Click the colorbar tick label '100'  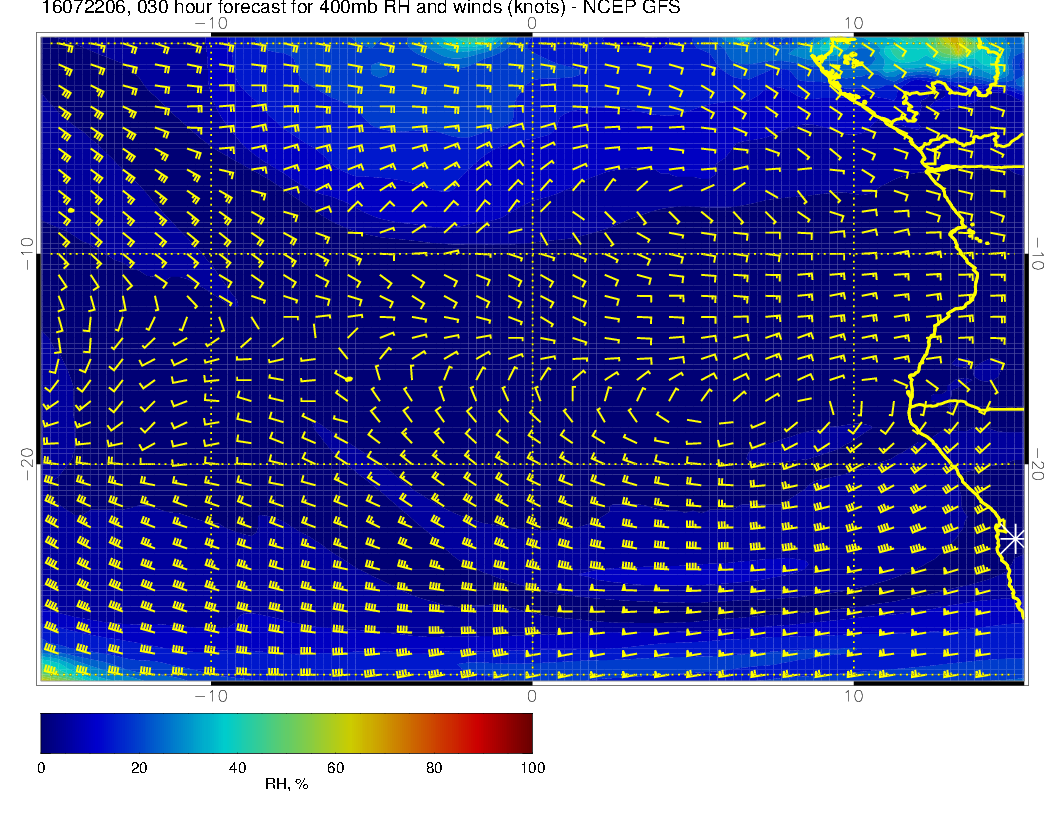pos(533,768)
